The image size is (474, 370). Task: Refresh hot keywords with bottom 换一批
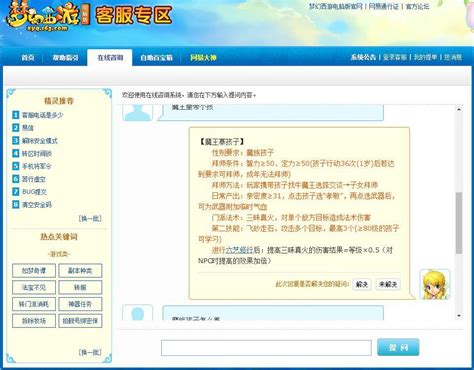coord(90,352)
